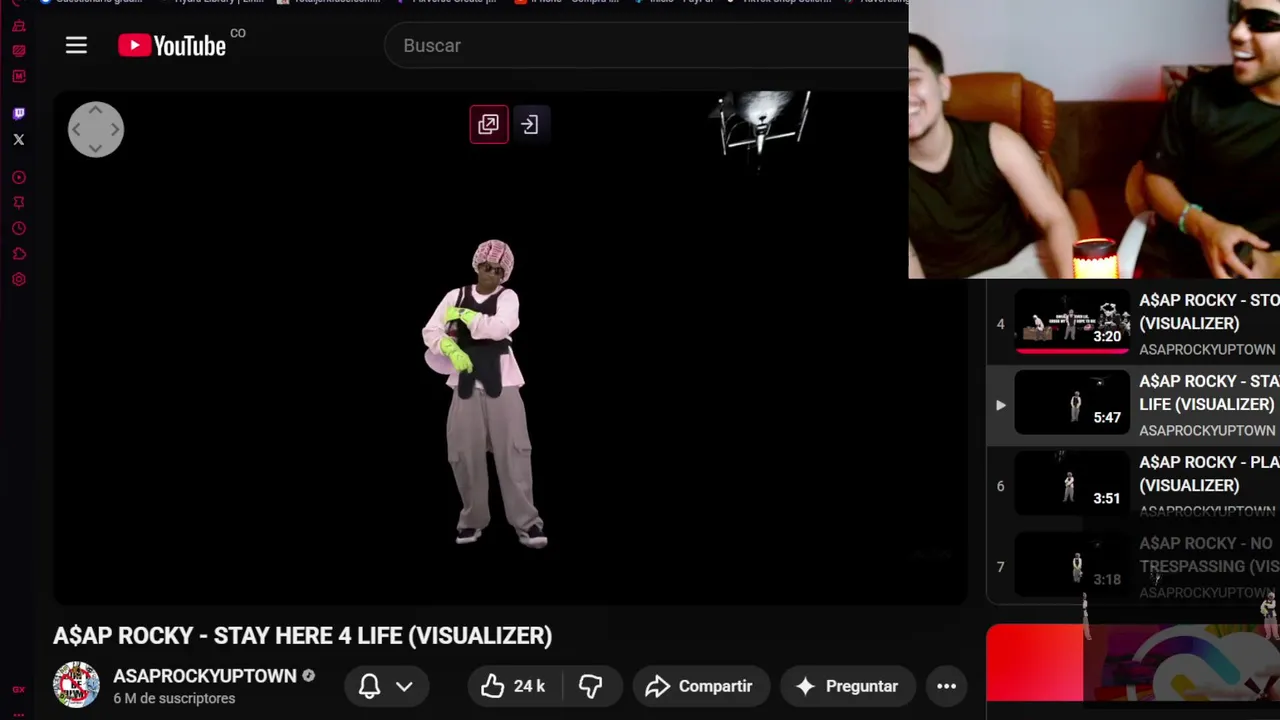Play playlist thumbnail with 3:51 duration
The width and height of the screenshot is (1280, 720).
point(1072,485)
